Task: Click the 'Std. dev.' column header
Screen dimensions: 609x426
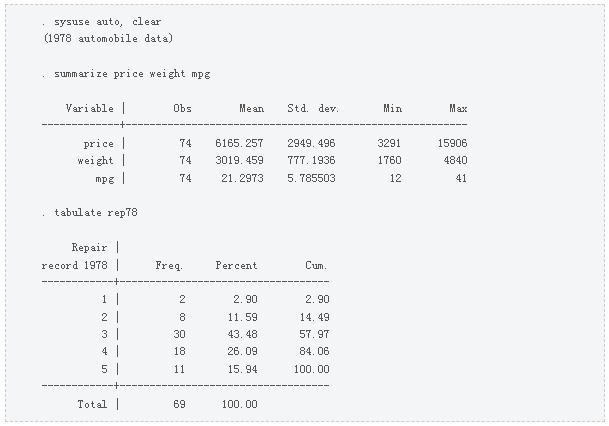Action: click(x=313, y=108)
